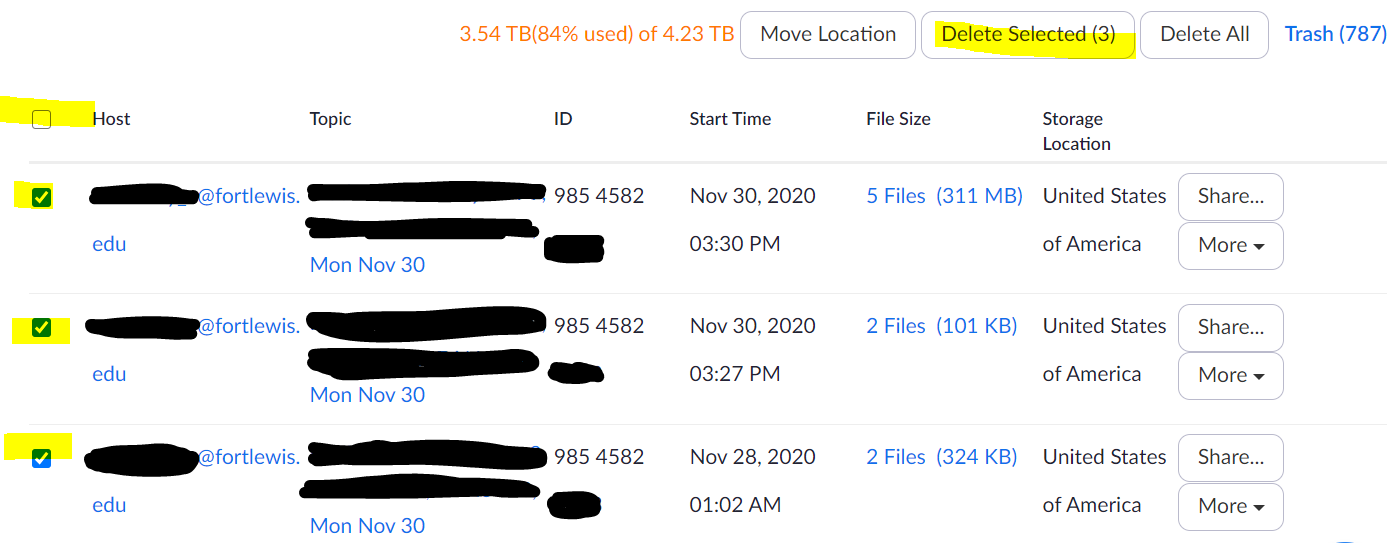Share the 03:27 PM recording
The width and height of the screenshot is (1389, 543).
coord(1230,328)
